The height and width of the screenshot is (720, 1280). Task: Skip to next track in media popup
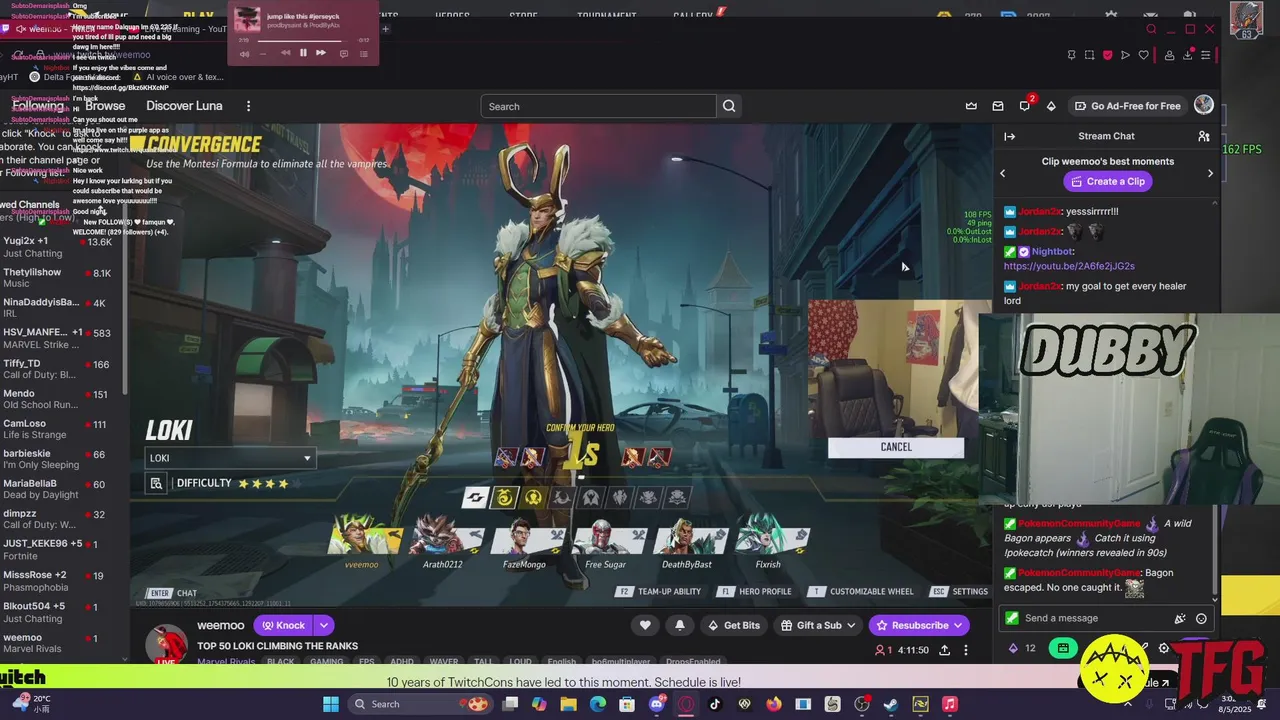pos(320,53)
